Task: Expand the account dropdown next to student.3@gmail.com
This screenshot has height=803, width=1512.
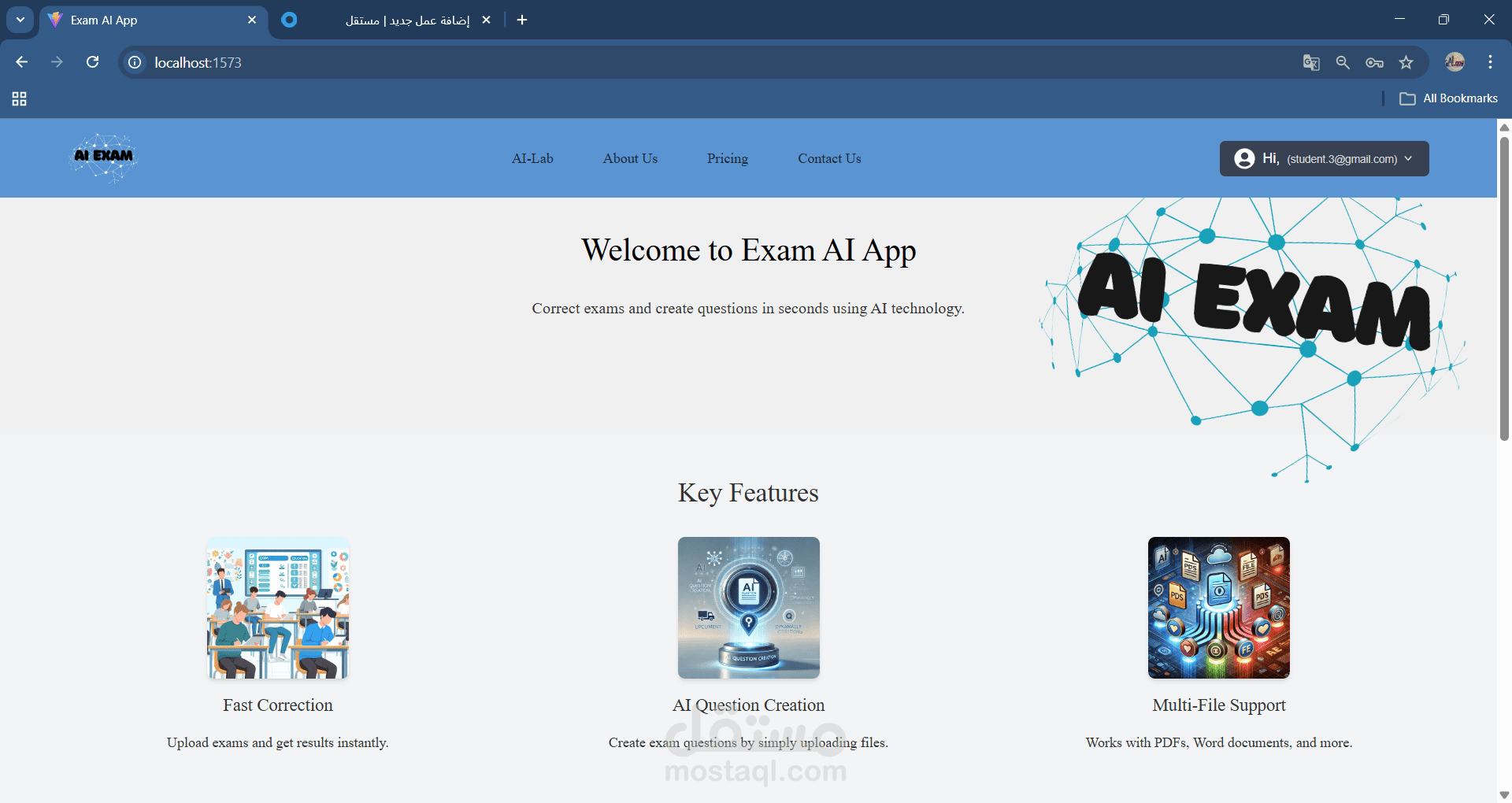Action: click(1409, 158)
